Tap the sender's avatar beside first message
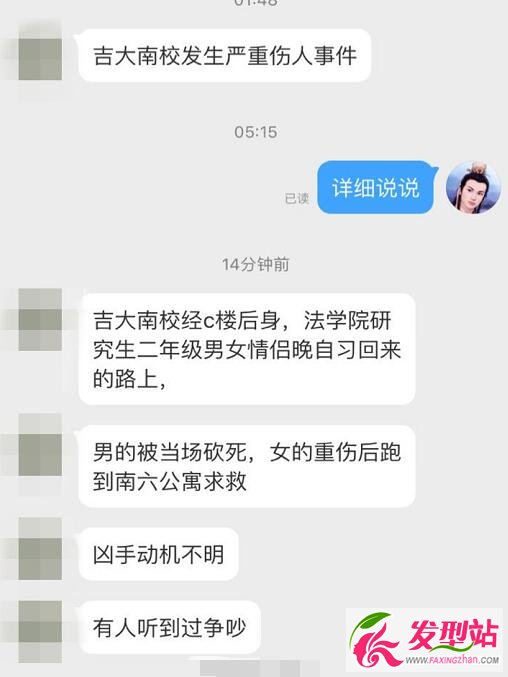The height and width of the screenshot is (677, 508). 40,59
